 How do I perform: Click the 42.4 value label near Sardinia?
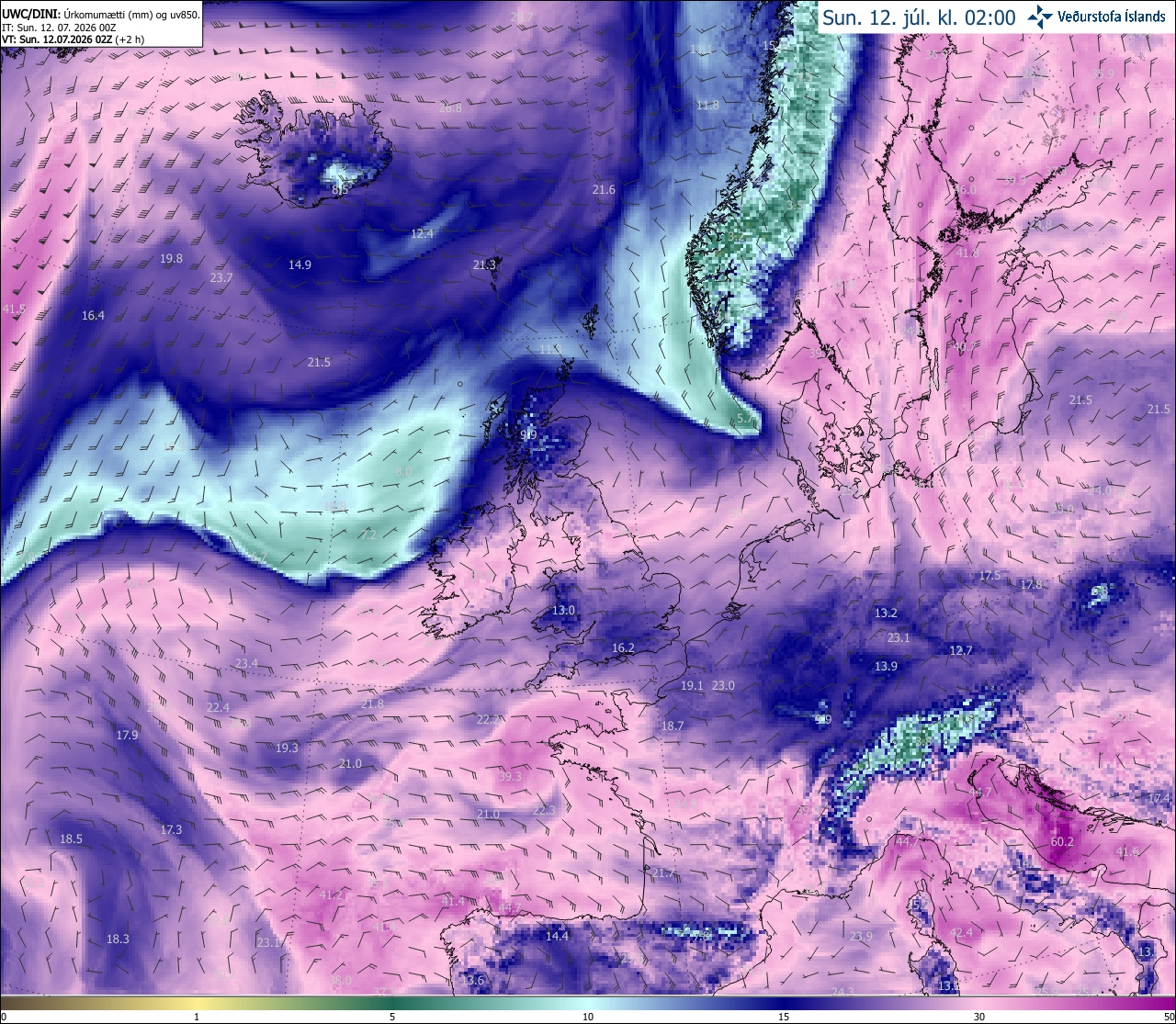click(960, 932)
